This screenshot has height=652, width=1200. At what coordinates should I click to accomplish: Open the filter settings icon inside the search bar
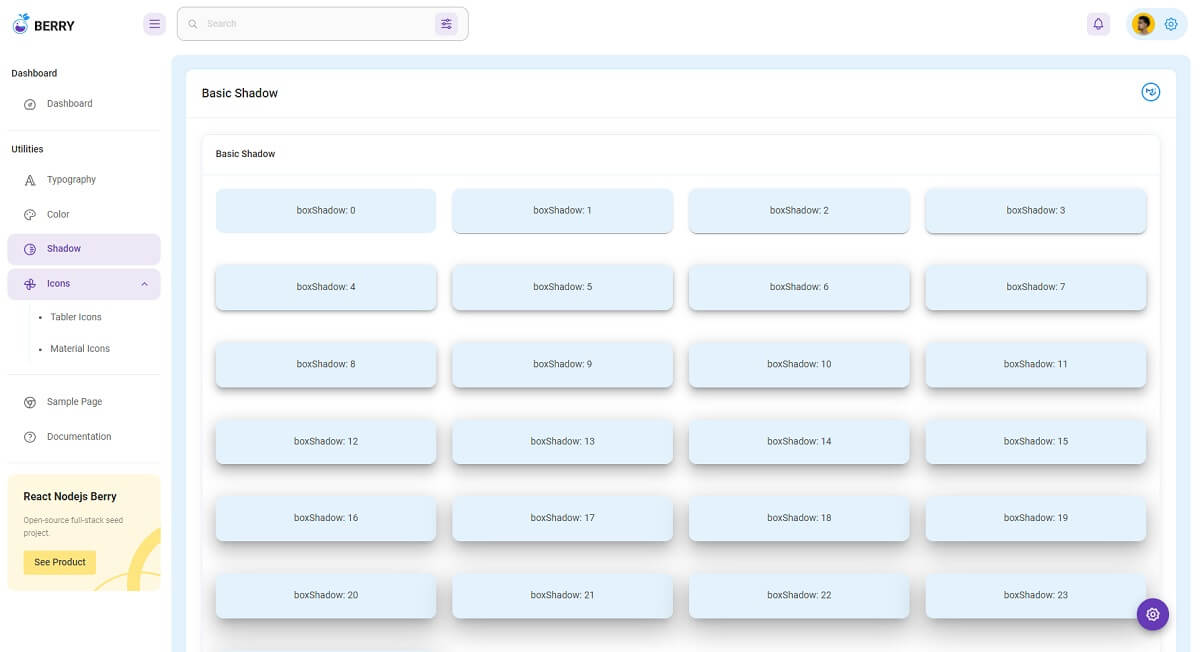(446, 23)
